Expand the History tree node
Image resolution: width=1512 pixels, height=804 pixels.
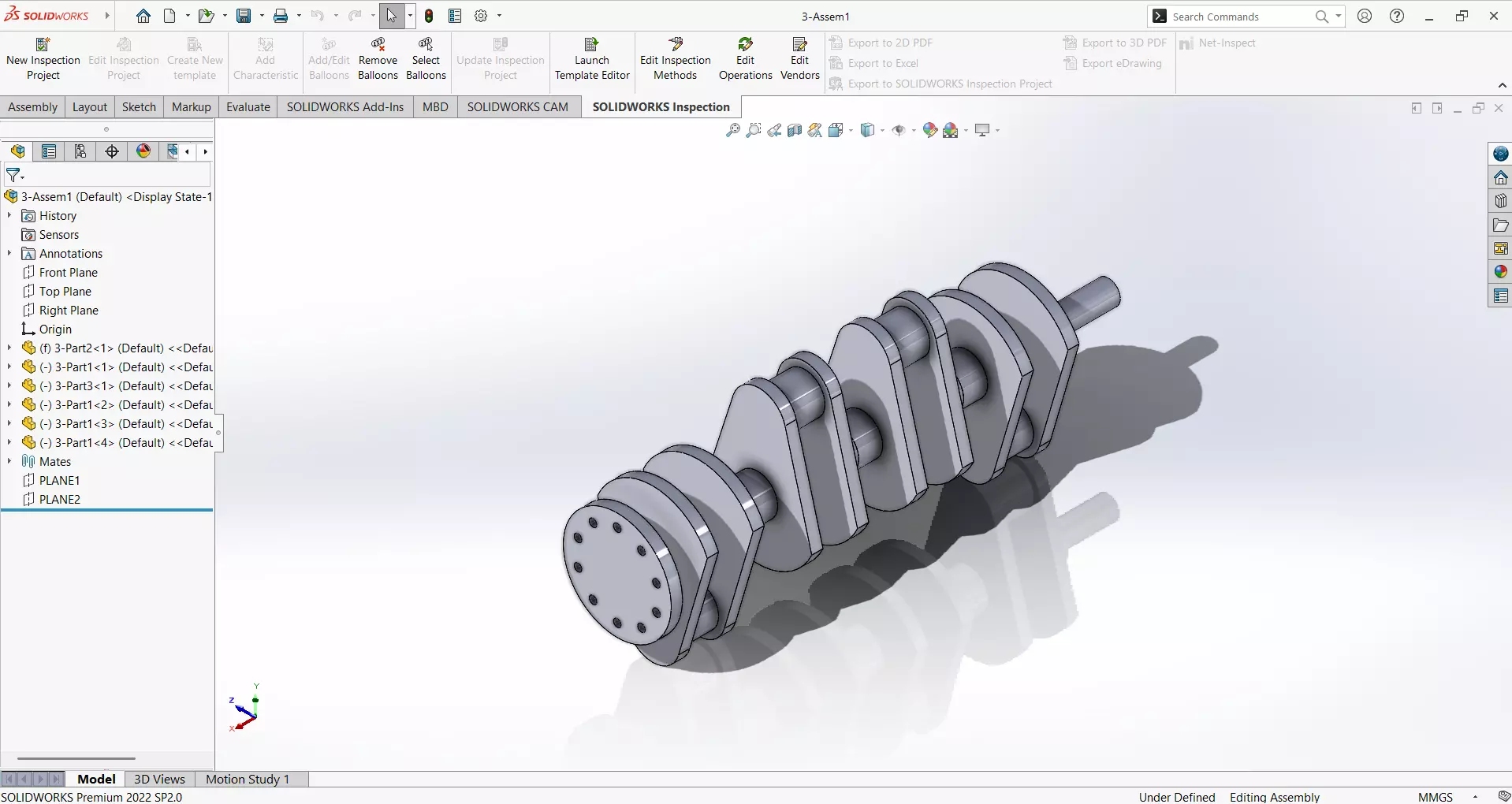click(x=9, y=215)
